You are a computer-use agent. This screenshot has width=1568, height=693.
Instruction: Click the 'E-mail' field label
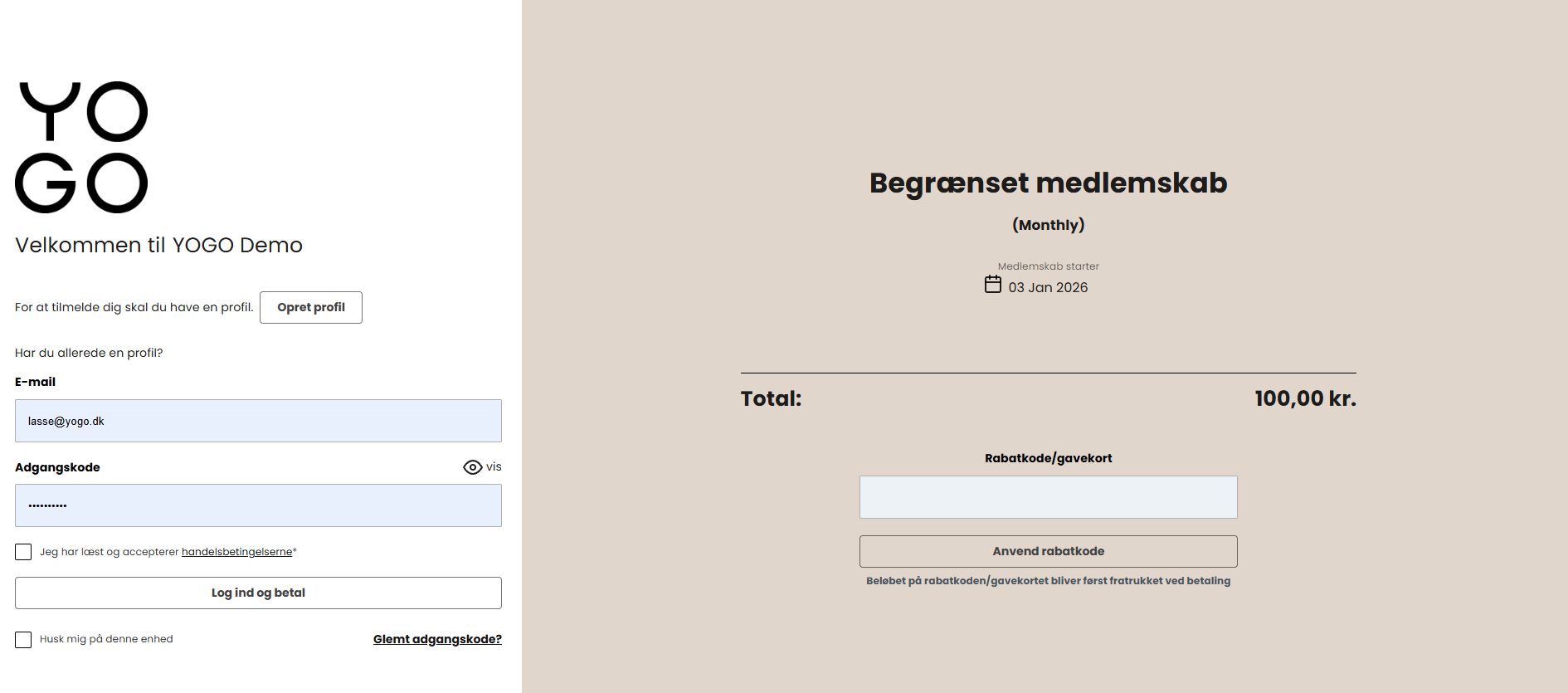(35, 382)
